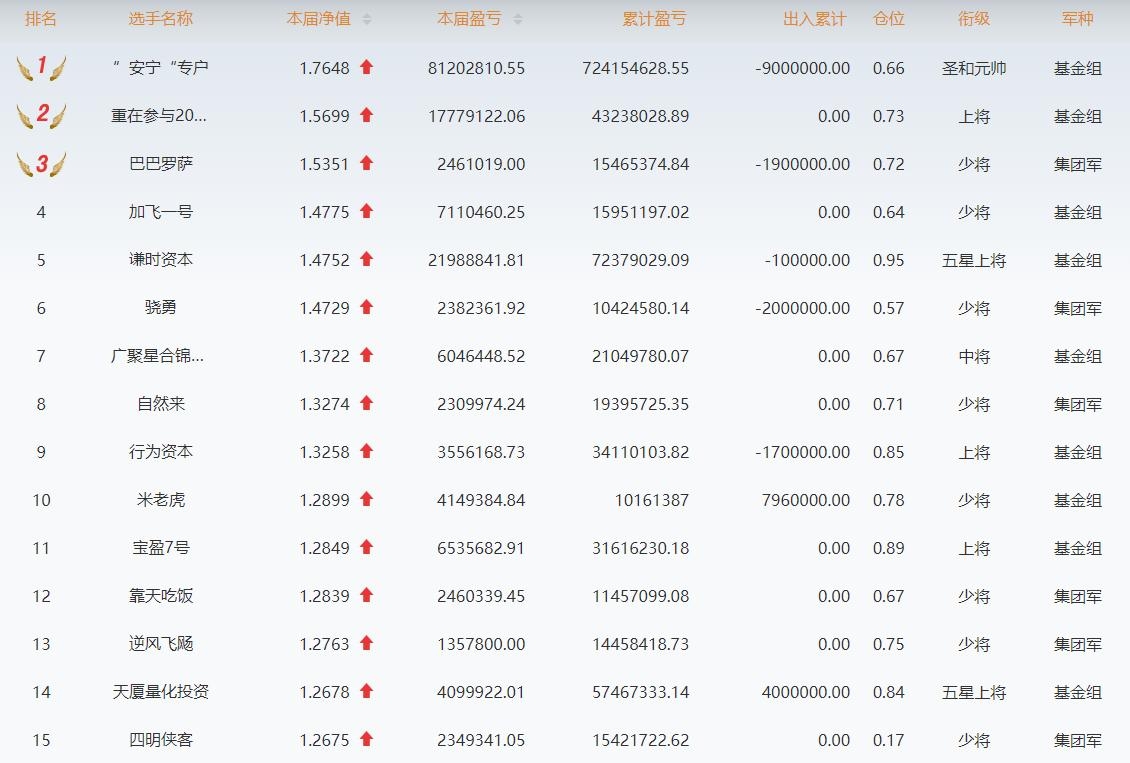Click the rank 2 laurel badge

click(x=41, y=116)
